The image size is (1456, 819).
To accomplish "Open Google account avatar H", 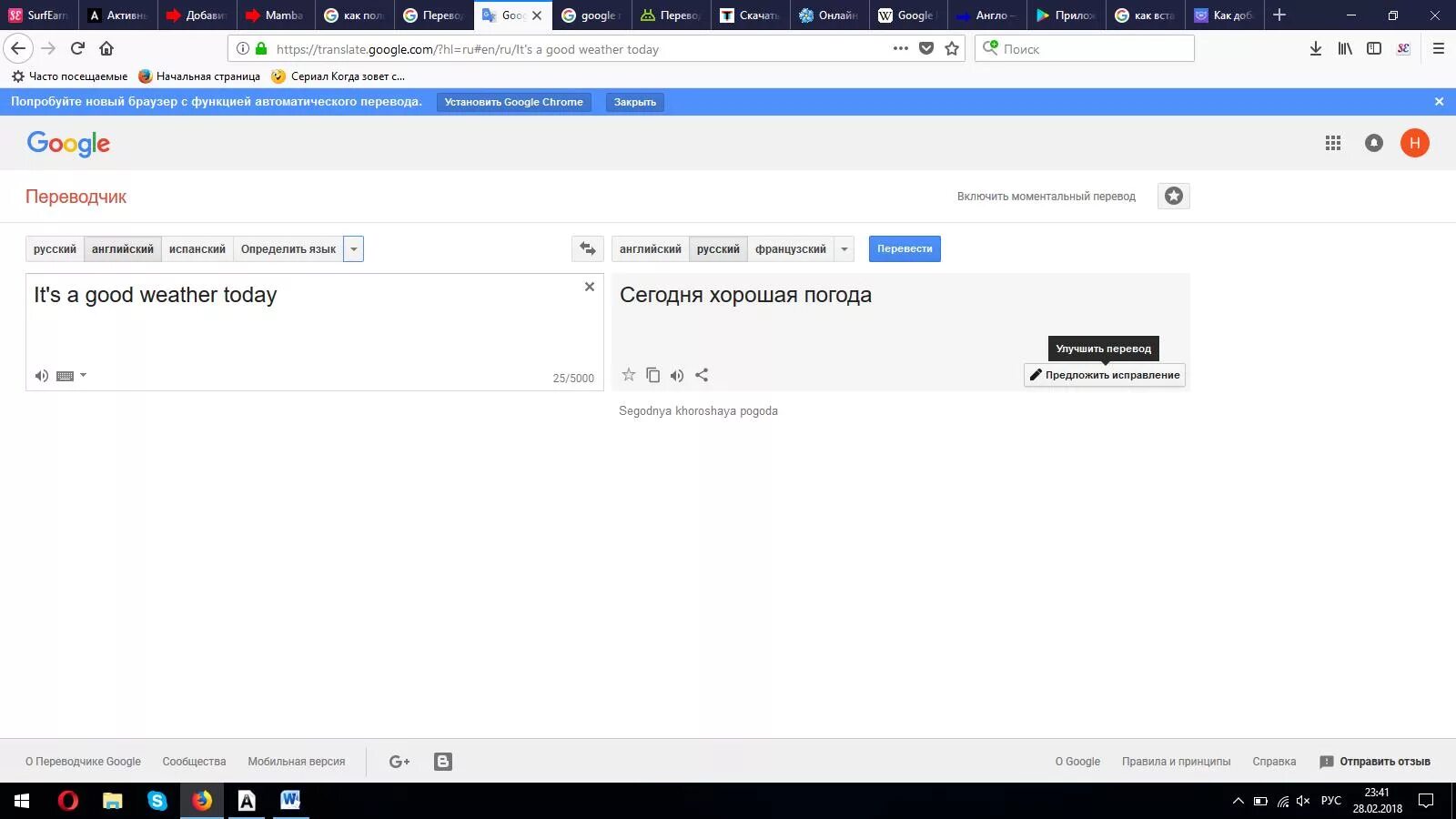I will tap(1415, 143).
